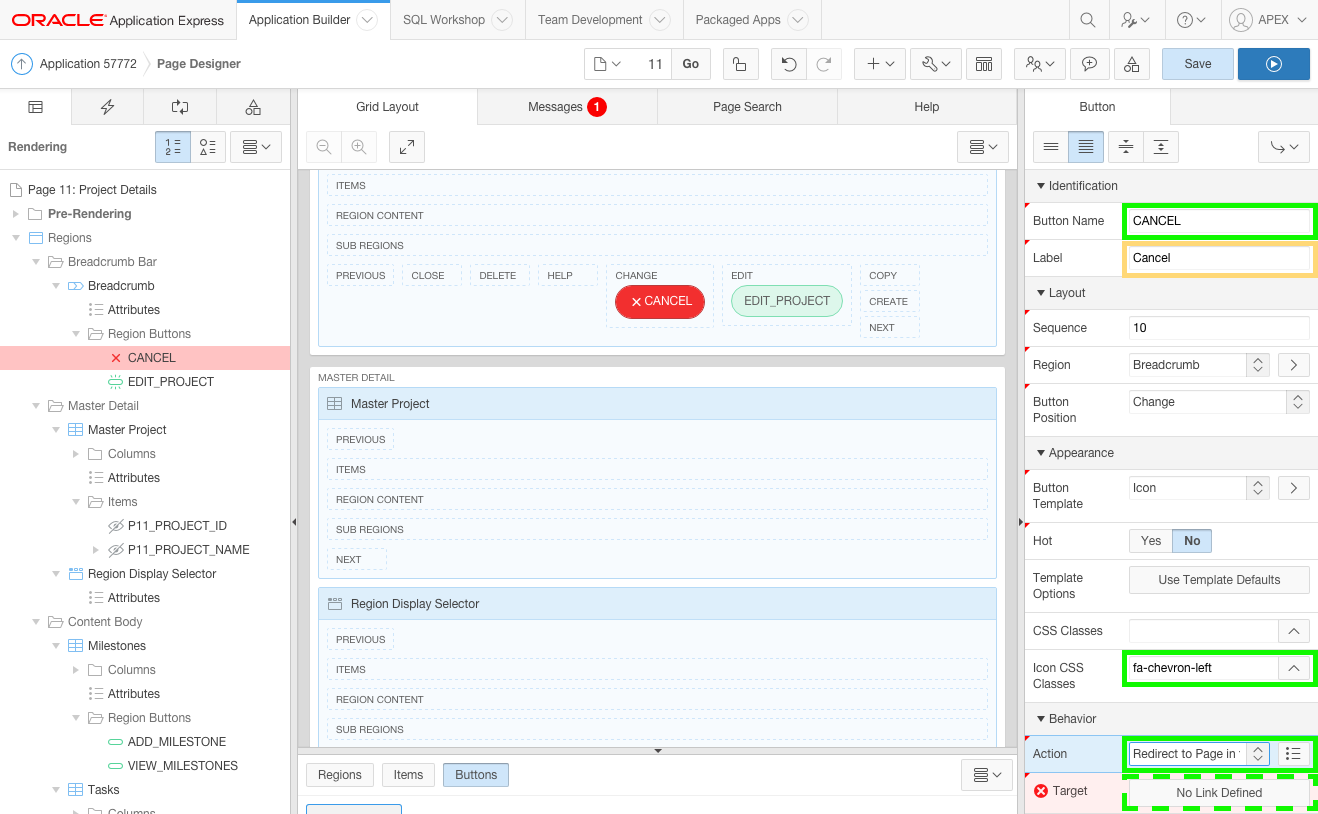Go to the Icon button template
Screen dimensions: 1318x814
point(1294,488)
